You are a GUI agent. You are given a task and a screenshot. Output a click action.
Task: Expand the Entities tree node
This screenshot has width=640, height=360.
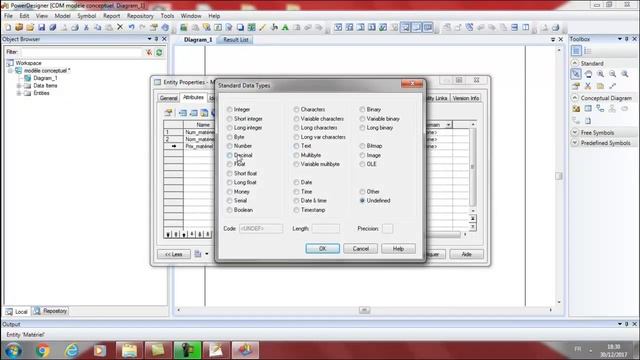[18, 93]
